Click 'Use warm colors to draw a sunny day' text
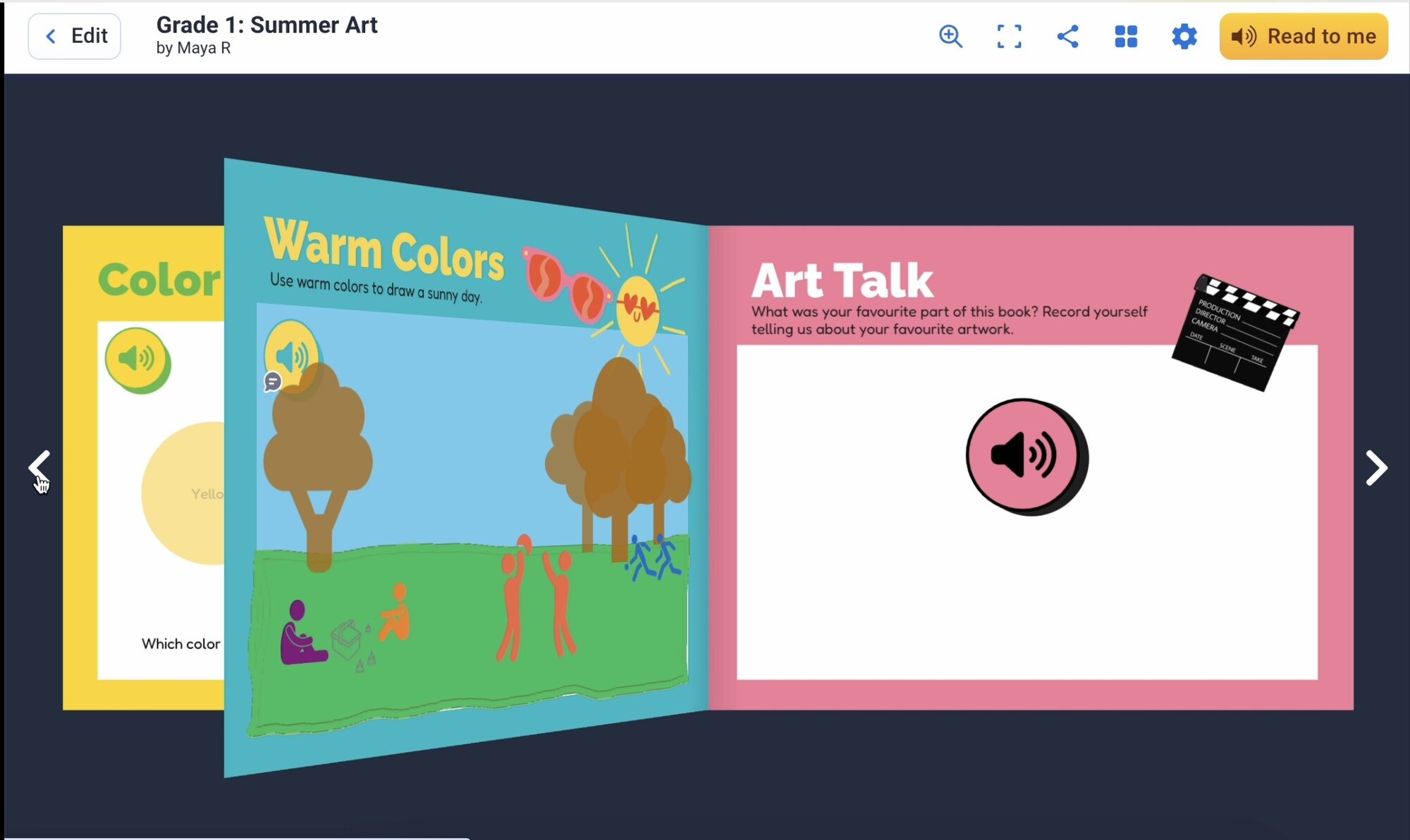The width and height of the screenshot is (1410, 840). [376, 288]
